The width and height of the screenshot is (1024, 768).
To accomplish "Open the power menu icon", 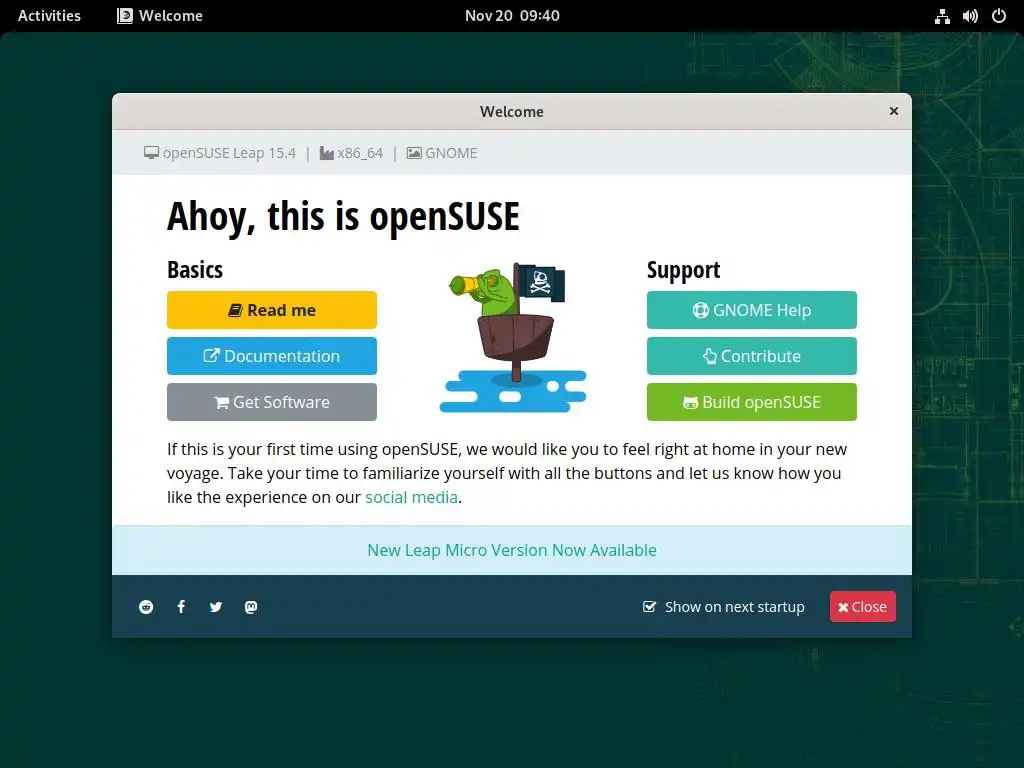I will click(x=999, y=16).
